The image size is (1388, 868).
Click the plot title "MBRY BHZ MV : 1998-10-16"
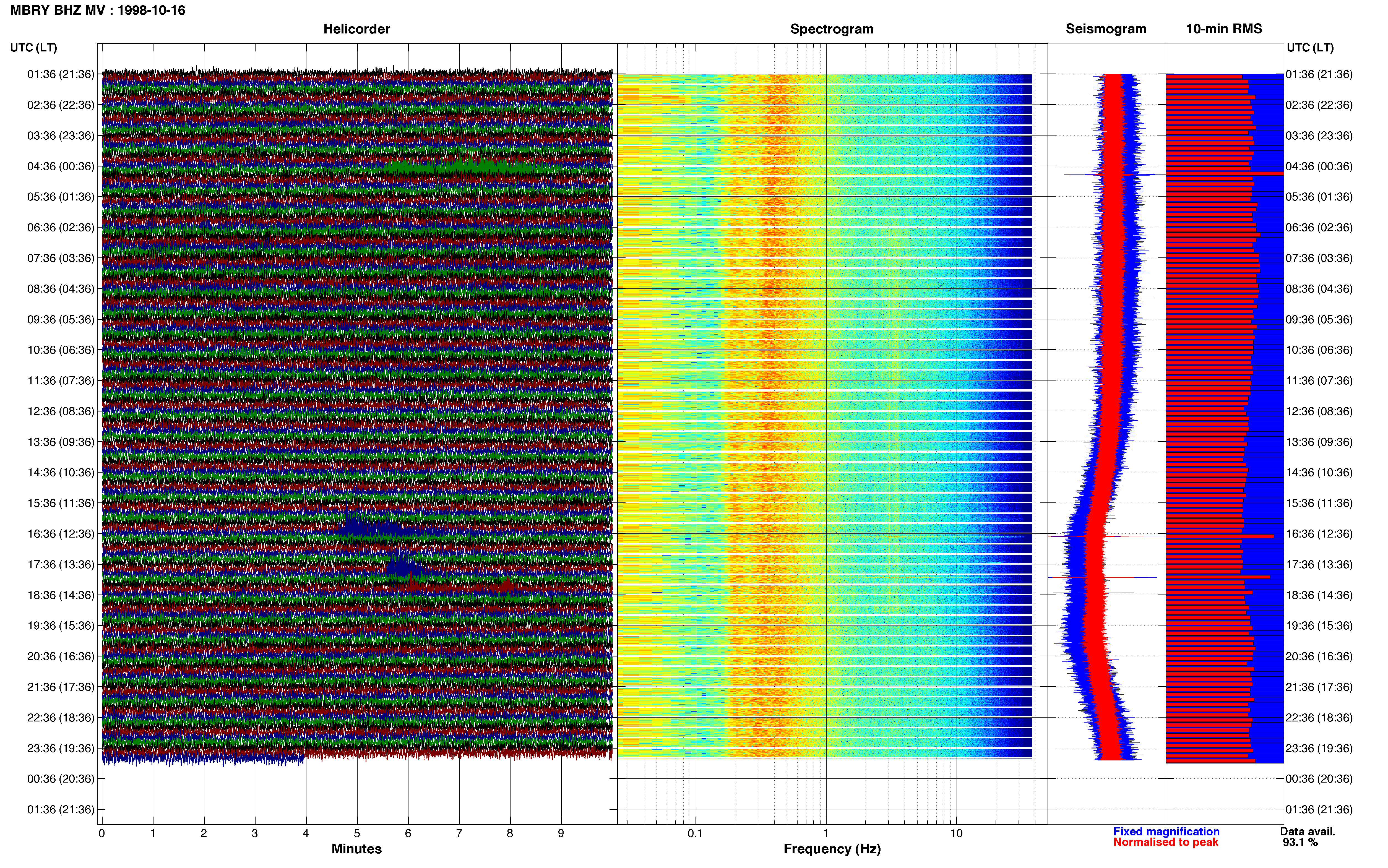click(98, 10)
